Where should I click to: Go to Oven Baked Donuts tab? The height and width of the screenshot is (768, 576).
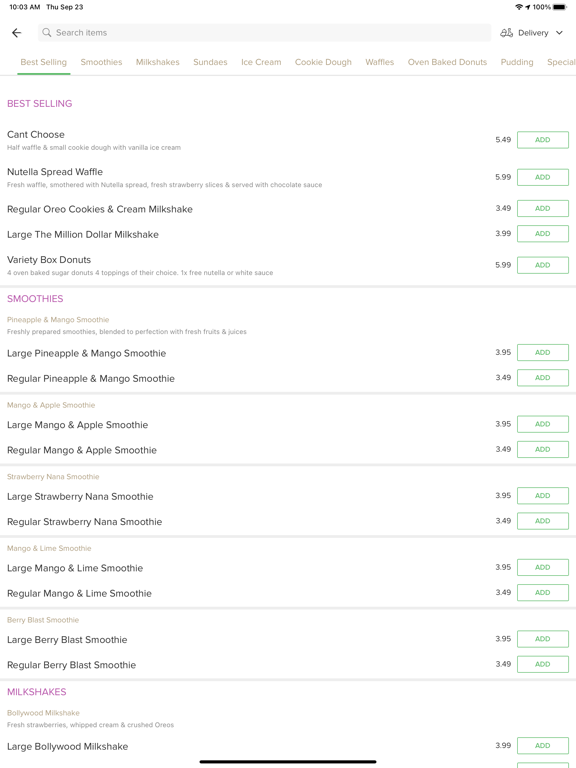(447, 62)
